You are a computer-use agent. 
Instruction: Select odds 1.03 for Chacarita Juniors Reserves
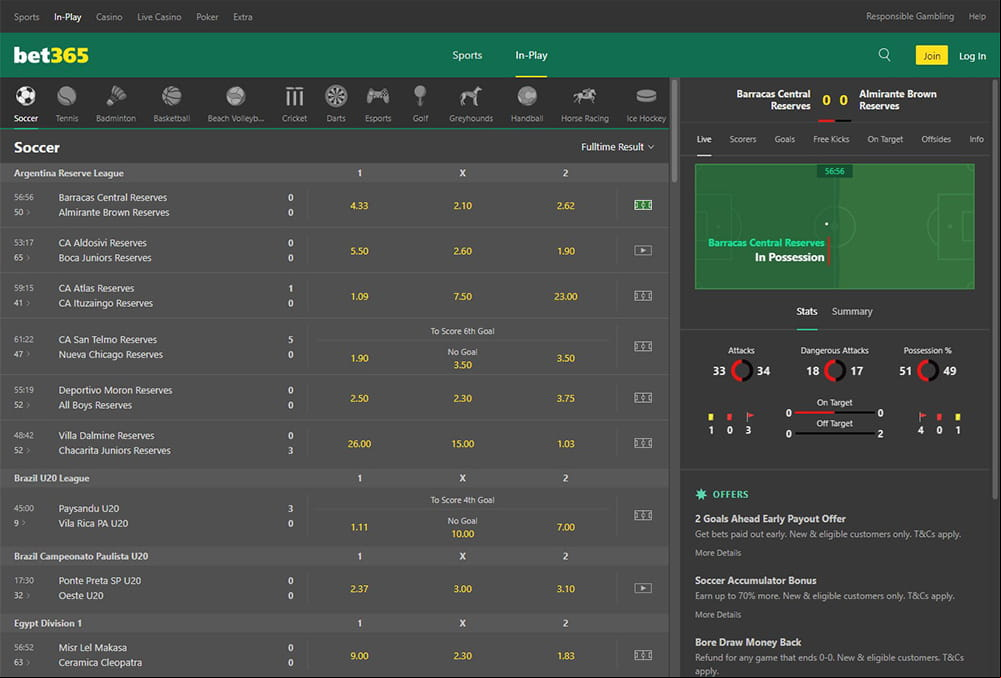point(566,444)
